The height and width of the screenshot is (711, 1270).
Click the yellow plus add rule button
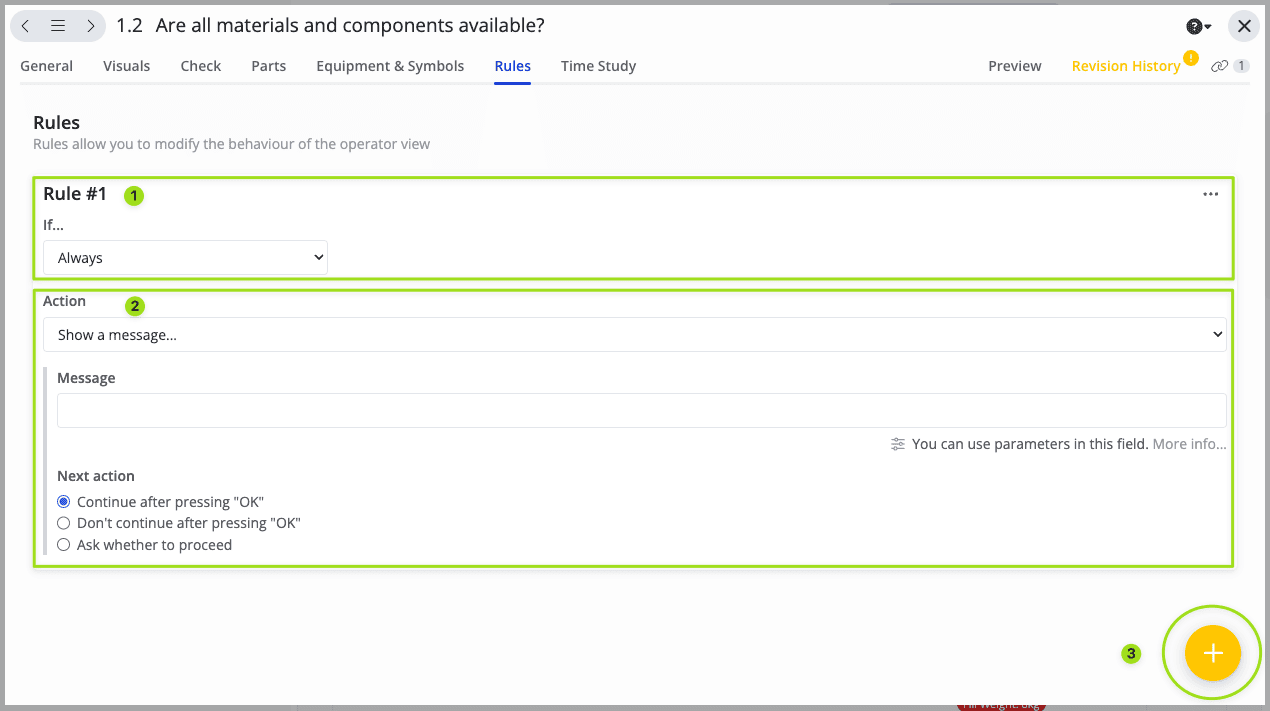(x=1212, y=653)
